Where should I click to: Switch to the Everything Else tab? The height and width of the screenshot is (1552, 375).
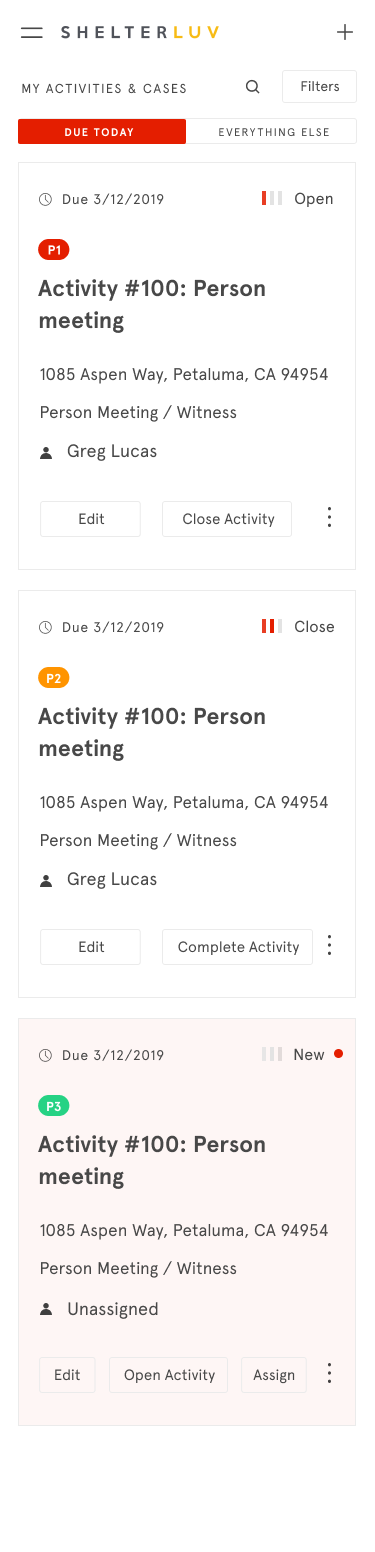[x=273, y=132]
